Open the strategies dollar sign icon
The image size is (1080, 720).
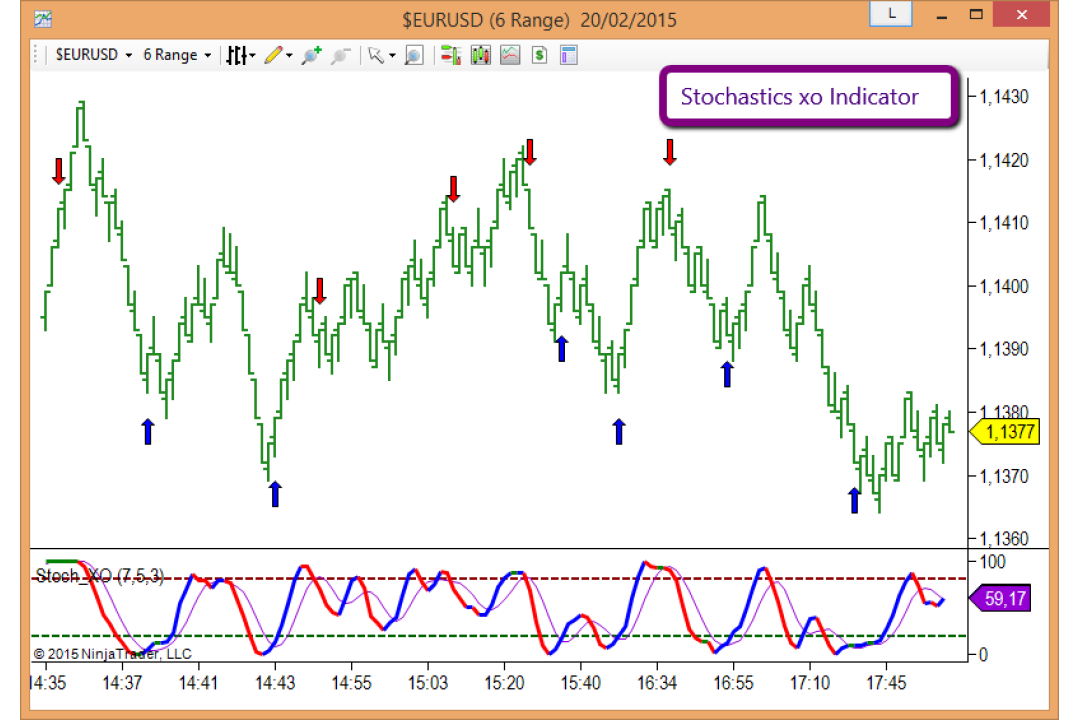(539, 55)
